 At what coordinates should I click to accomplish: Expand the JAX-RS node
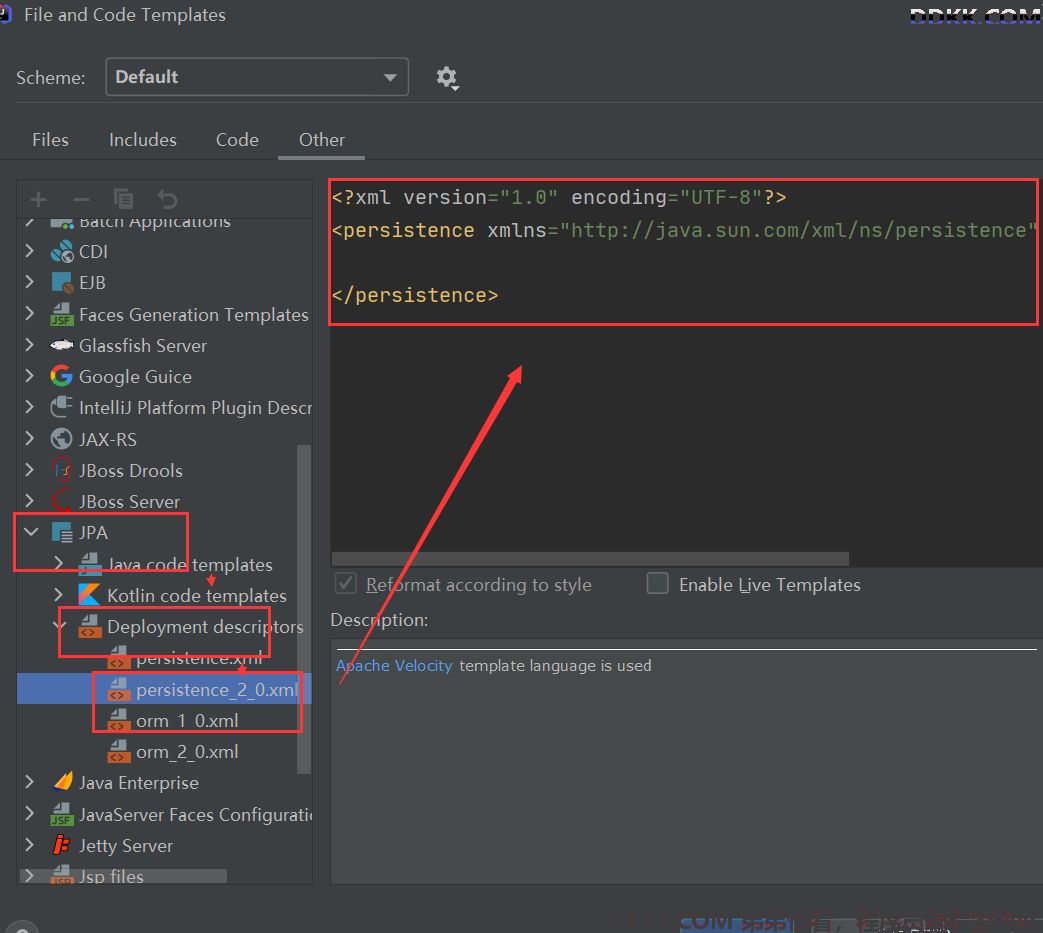[29, 438]
